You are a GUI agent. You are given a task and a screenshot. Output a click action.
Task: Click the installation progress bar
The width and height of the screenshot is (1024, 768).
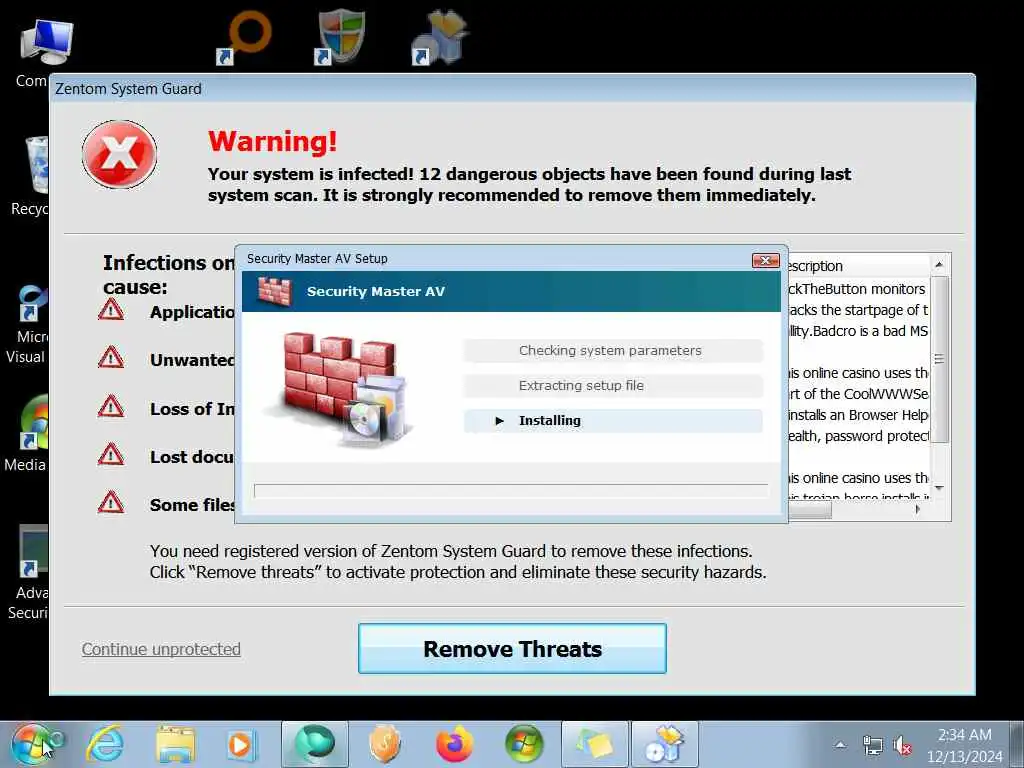[x=511, y=491]
